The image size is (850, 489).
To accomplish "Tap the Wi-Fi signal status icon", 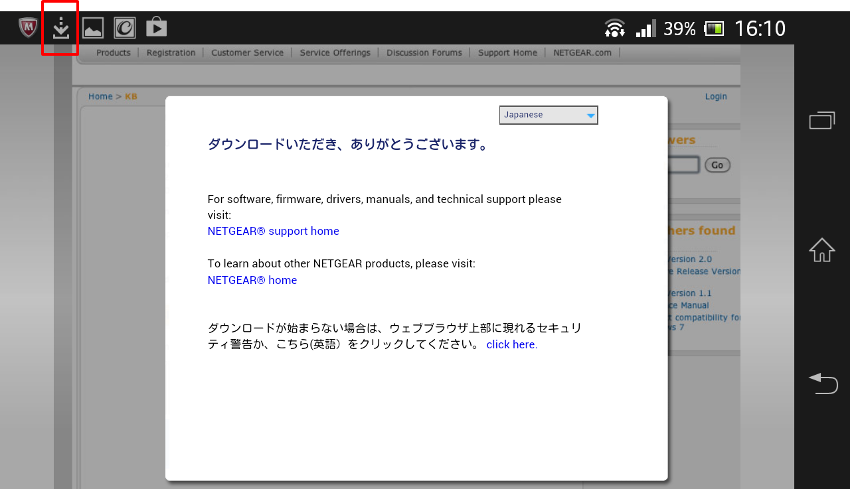I will [x=614, y=28].
